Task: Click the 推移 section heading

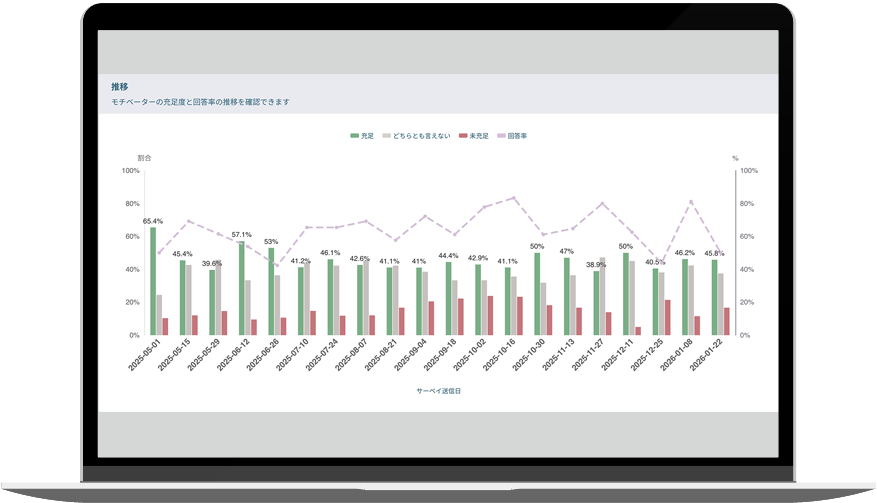Action: point(120,87)
